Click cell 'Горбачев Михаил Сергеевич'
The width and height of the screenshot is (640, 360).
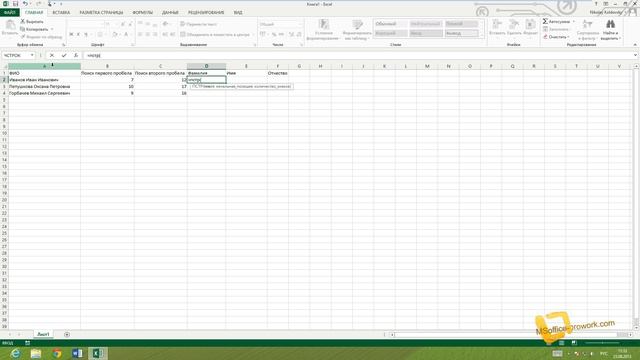(x=44, y=93)
